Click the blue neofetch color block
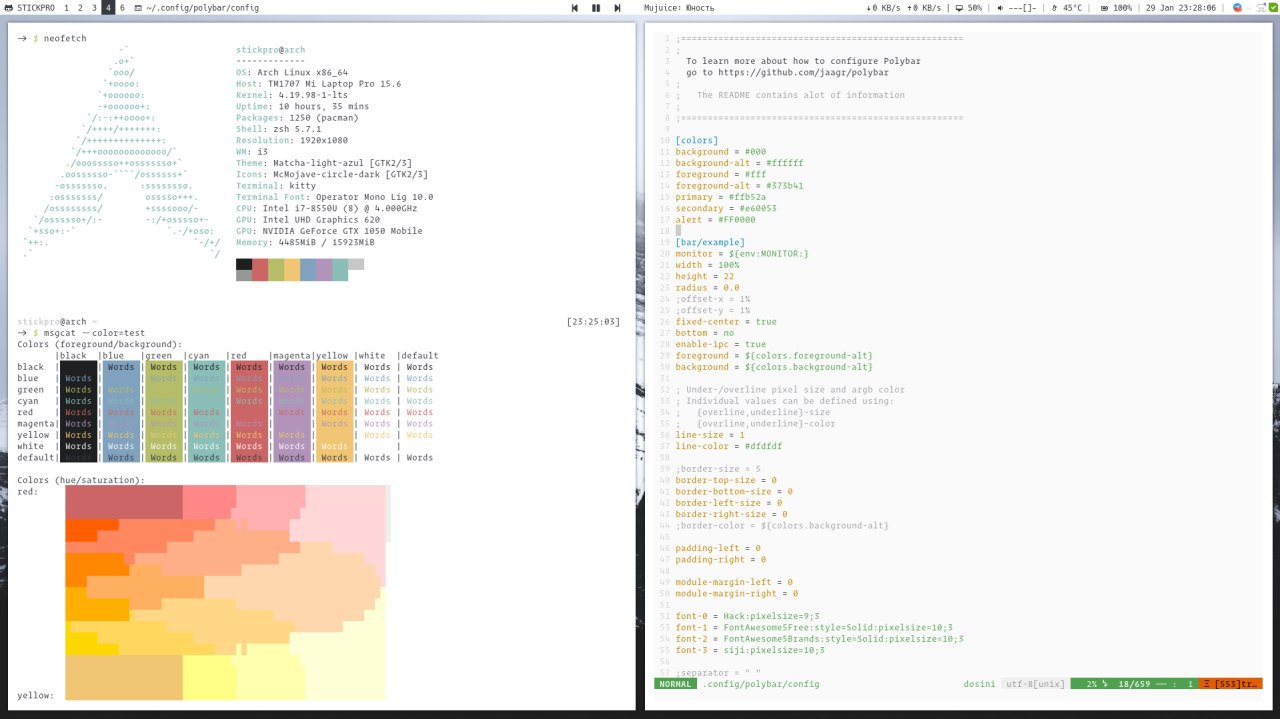This screenshot has width=1280, height=719. 308,270
